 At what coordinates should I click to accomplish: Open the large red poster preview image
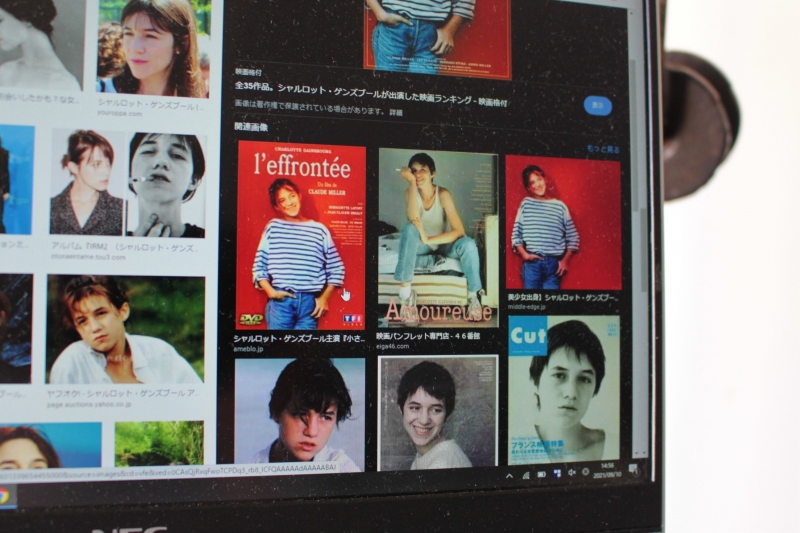tap(438, 38)
